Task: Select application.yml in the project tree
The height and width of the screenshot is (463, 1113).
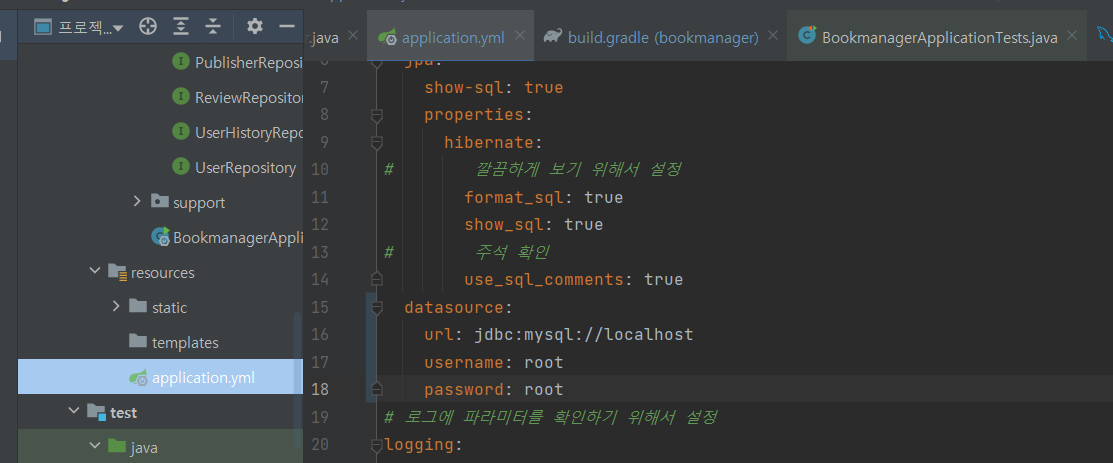Action: (x=160, y=377)
